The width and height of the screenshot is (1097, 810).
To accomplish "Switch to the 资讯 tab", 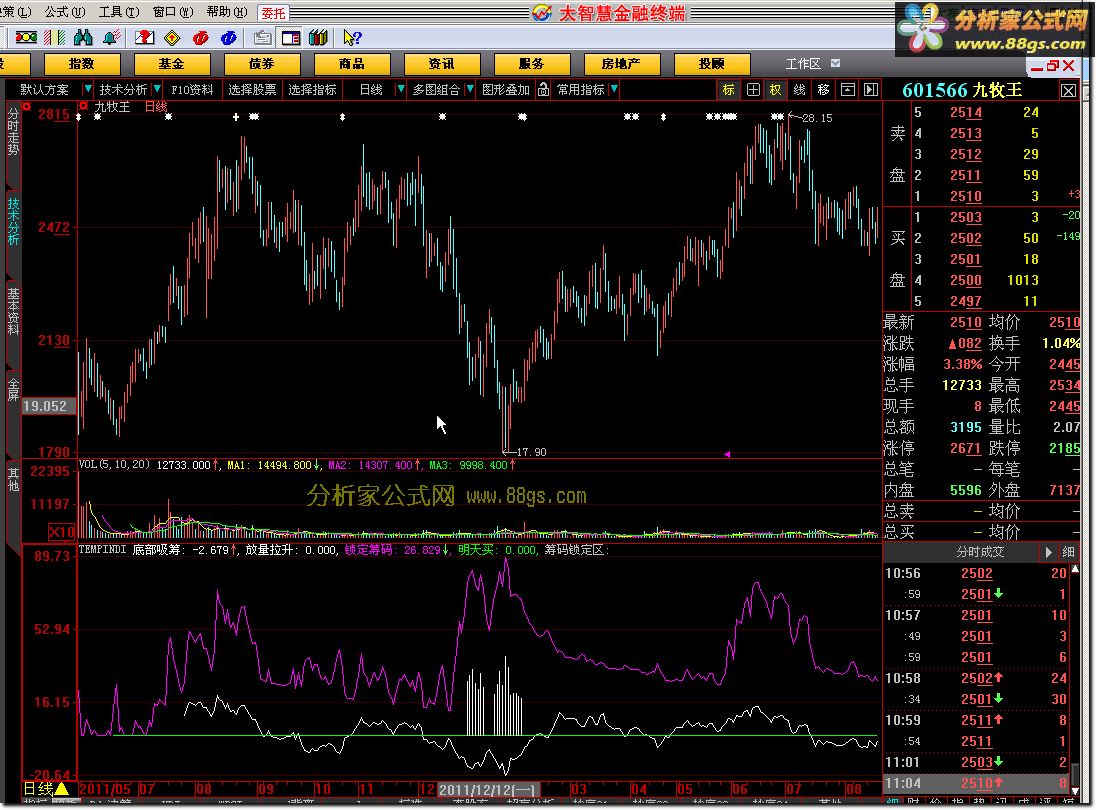I will [441, 64].
